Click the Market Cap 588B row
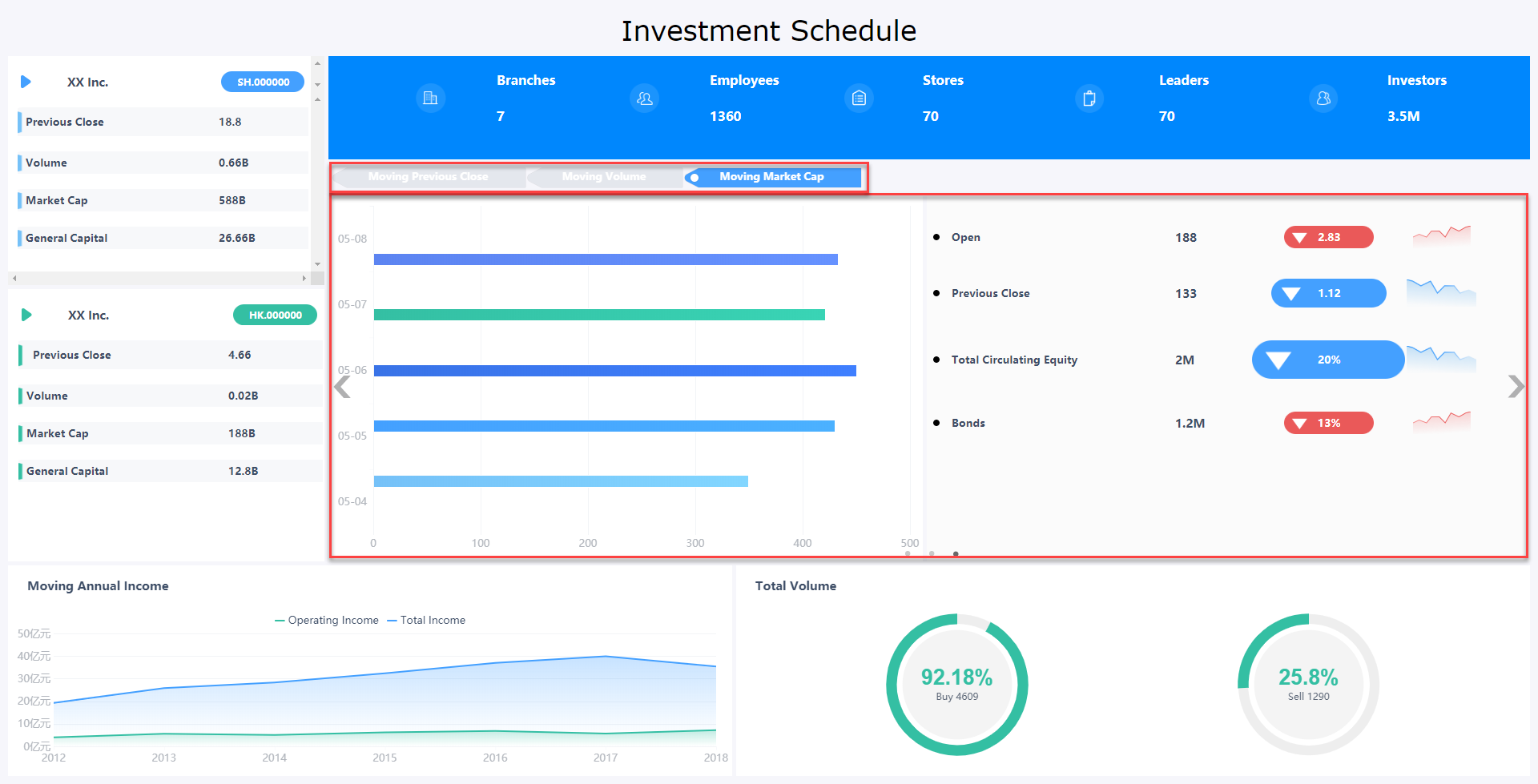The height and width of the screenshot is (784, 1538). click(163, 200)
